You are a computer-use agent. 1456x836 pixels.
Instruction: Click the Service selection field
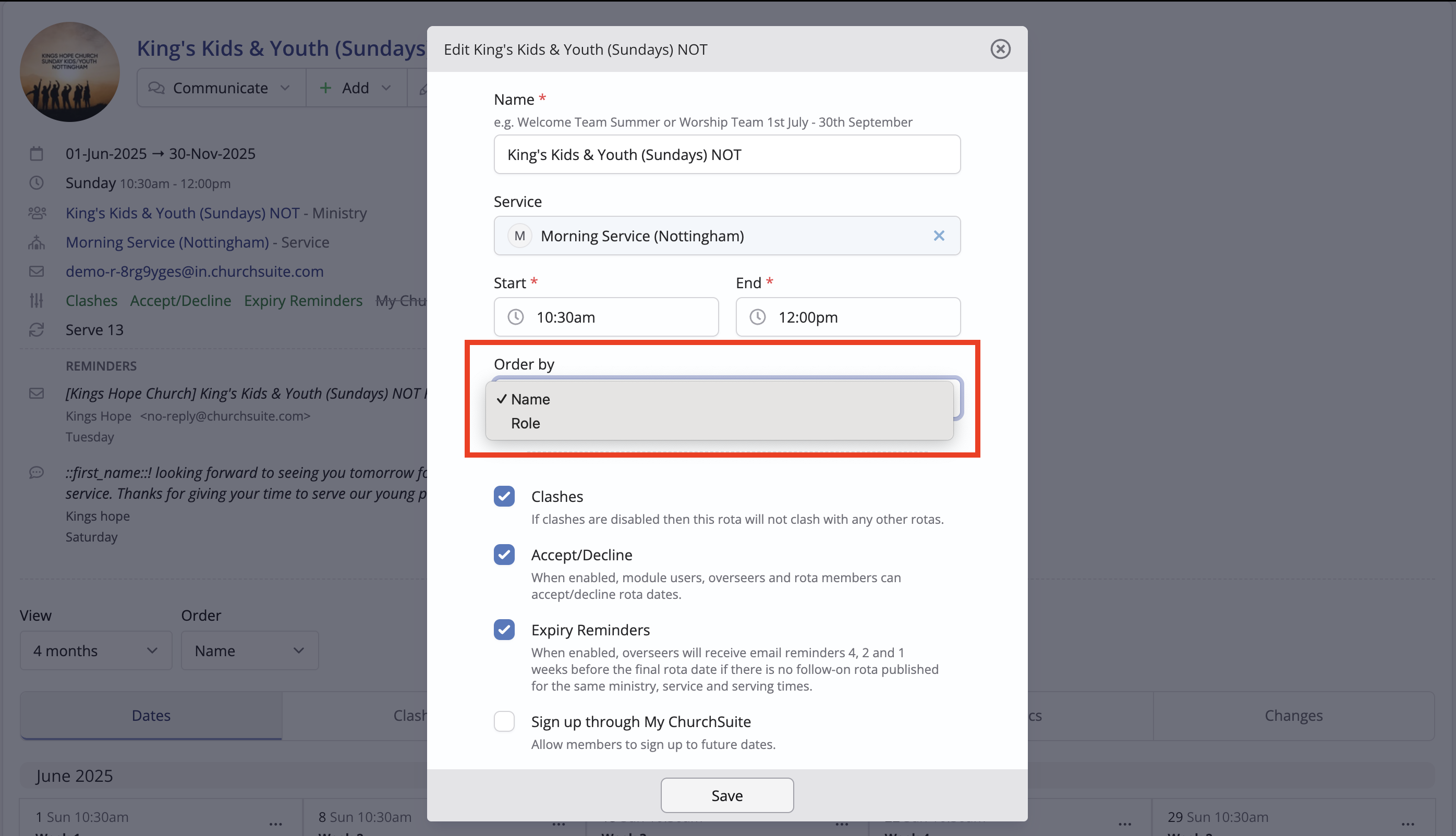[x=726, y=236]
